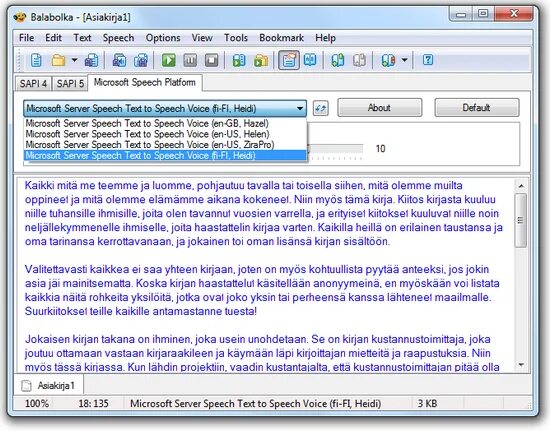Click the Balabolka app icon in title bar
Image resolution: width=550 pixels, height=431 pixels.
pyautogui.click(x=20, y=17)
